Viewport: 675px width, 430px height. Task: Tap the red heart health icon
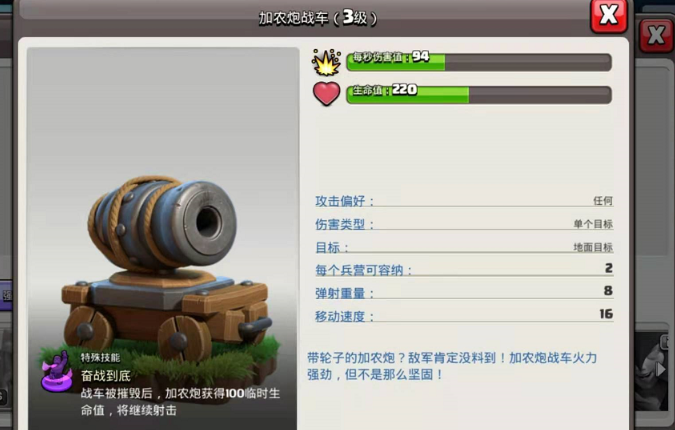point(326,93)
